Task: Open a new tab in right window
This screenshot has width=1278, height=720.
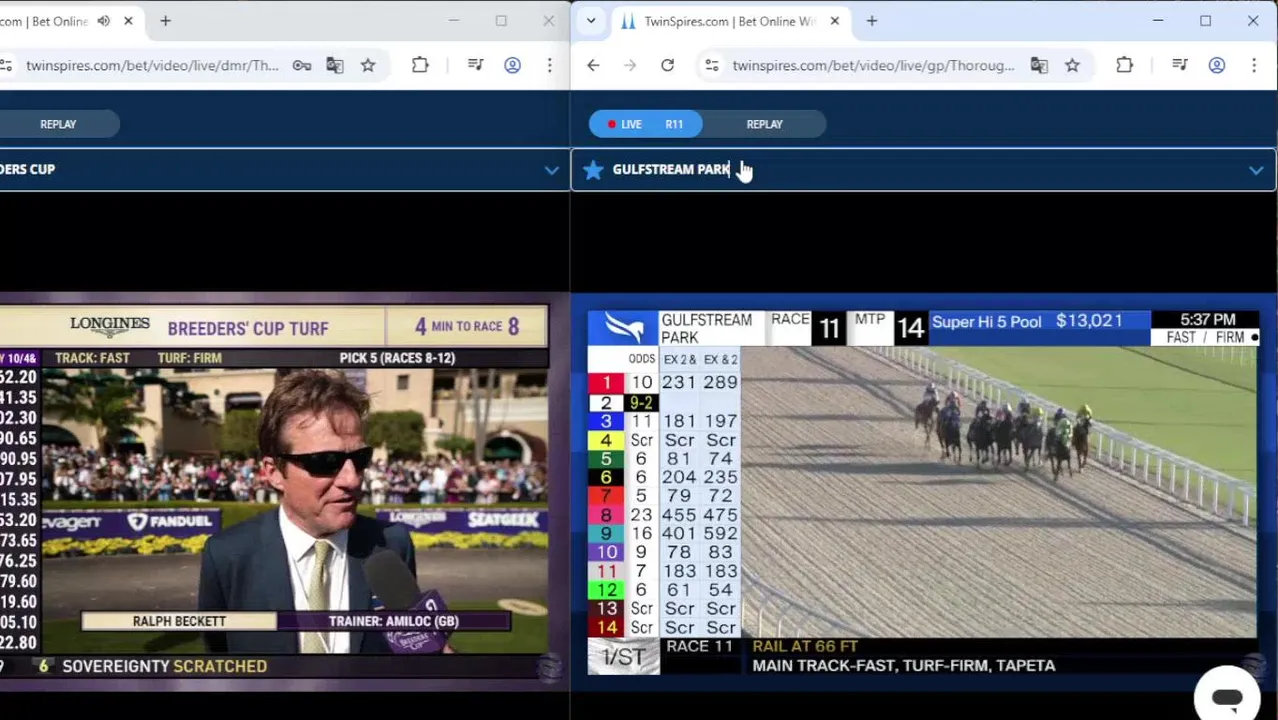Action: 872,21
